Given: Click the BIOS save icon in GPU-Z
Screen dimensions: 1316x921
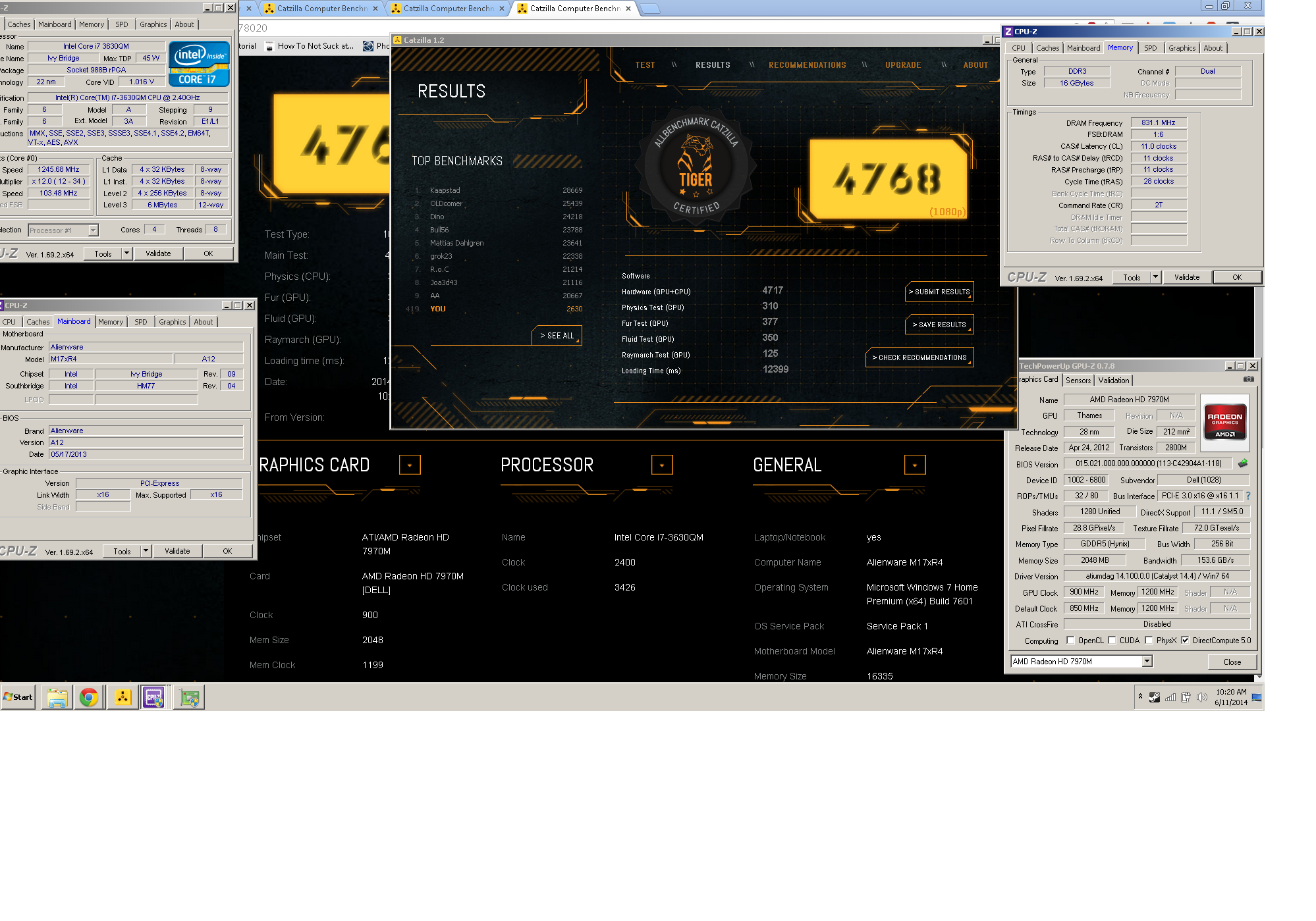Looking at the screenshot, I should [x=1243, y=463].
